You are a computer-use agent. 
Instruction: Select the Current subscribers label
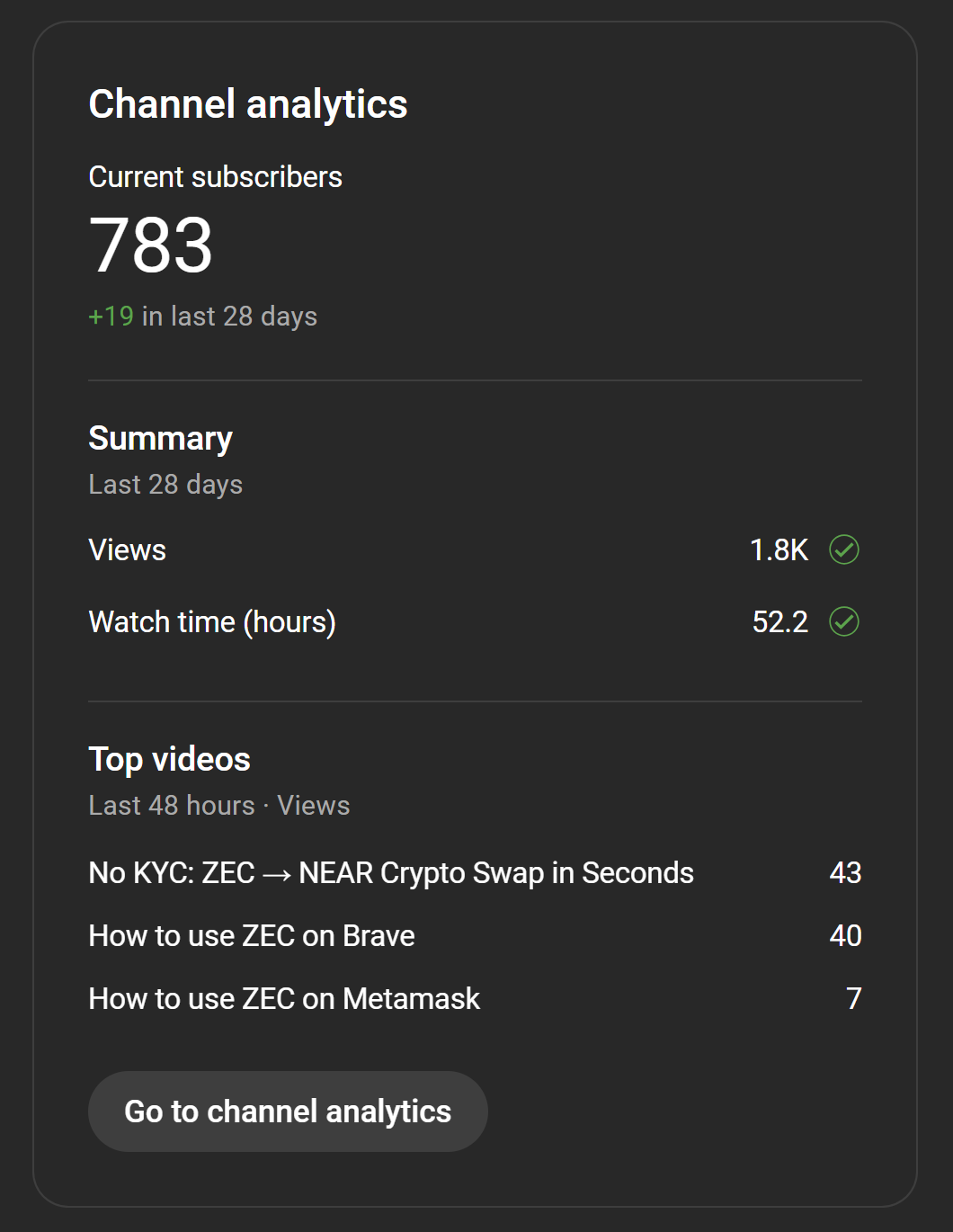pyautogui.click(x=215, y=177)
